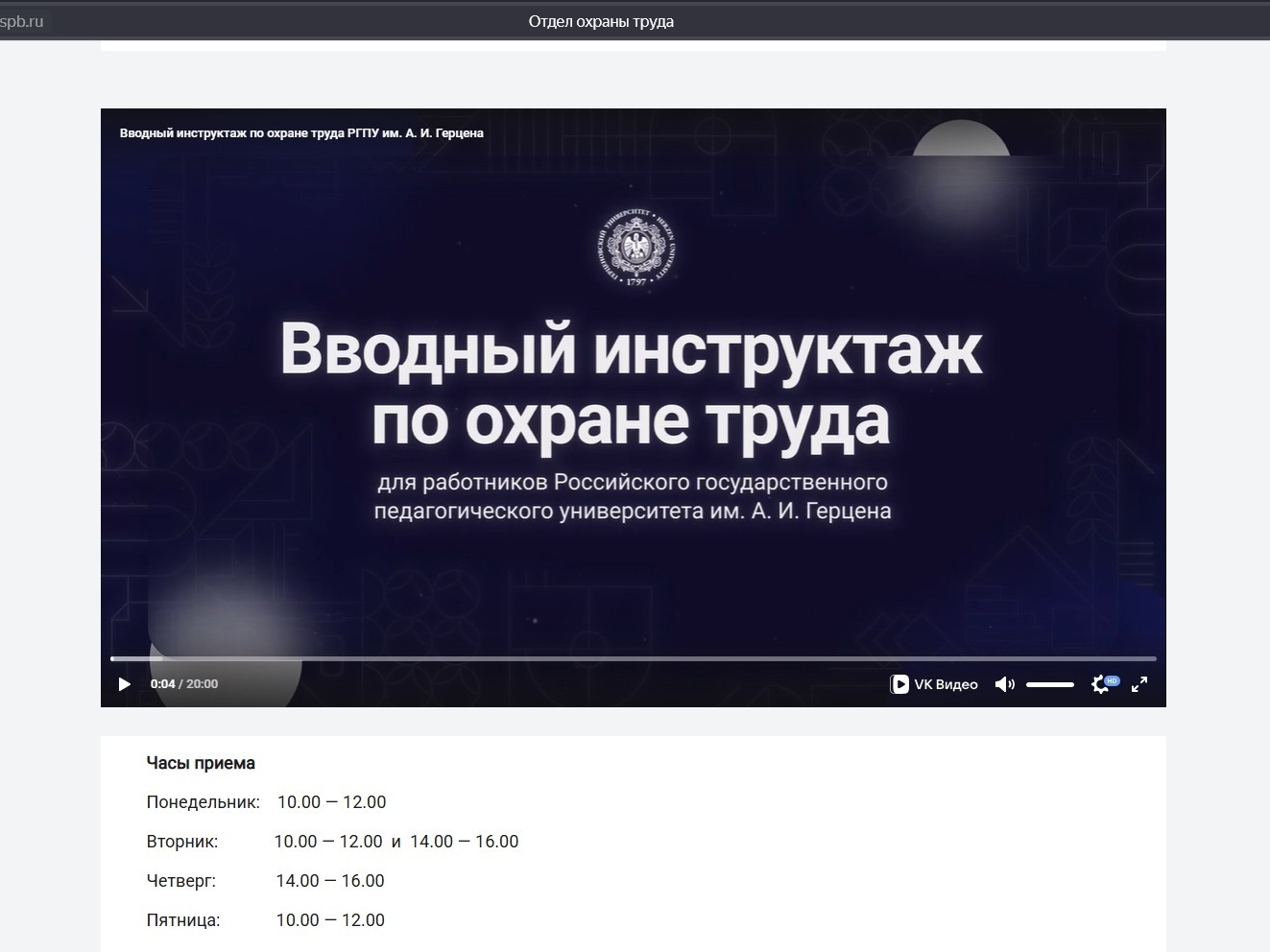Enter fullscreen mode with the expand icon
Viewport: 1270px width, 952px height.
point(1139,684)
